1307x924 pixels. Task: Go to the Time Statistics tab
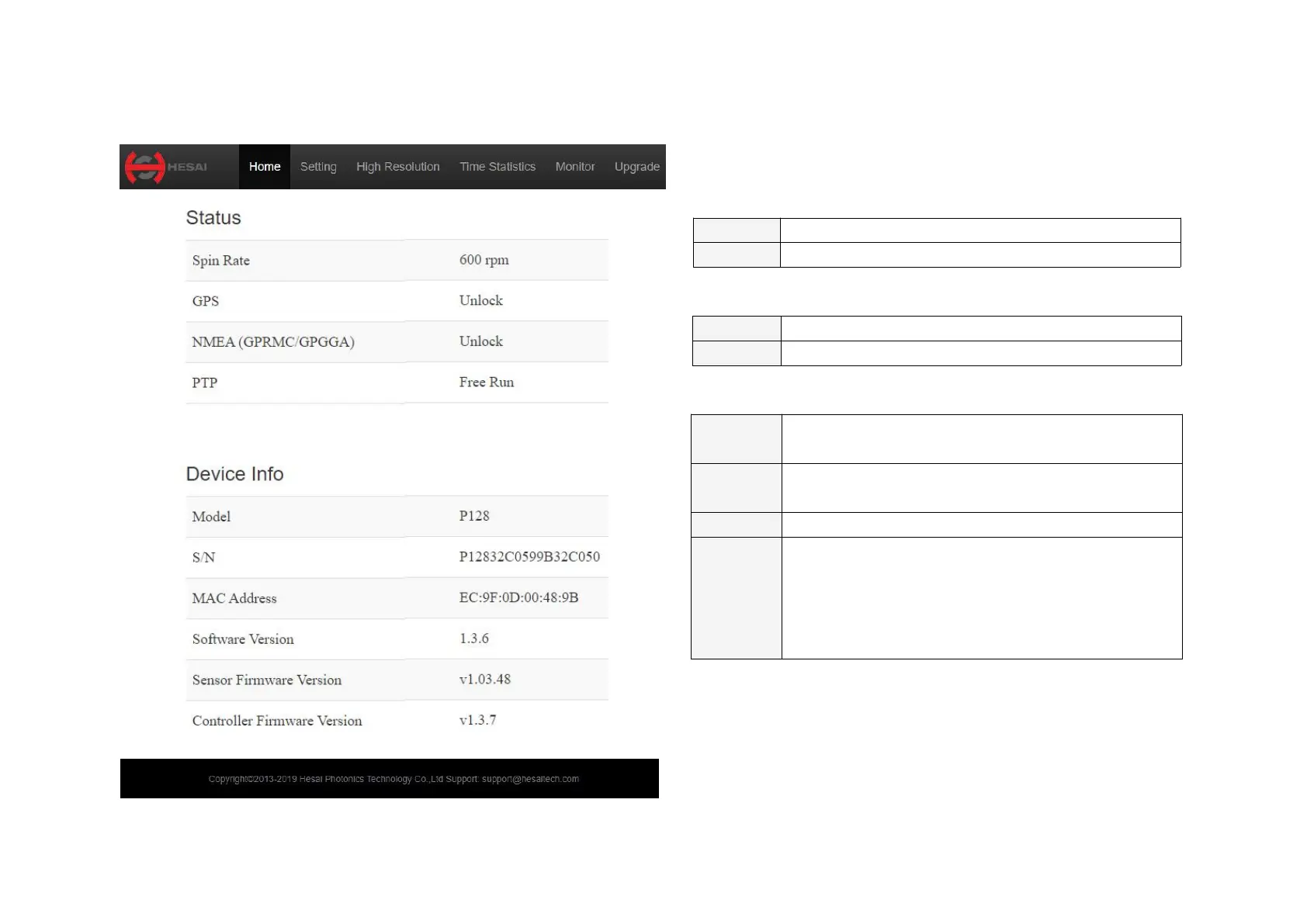pyautogui.click(x=497, y=167)
